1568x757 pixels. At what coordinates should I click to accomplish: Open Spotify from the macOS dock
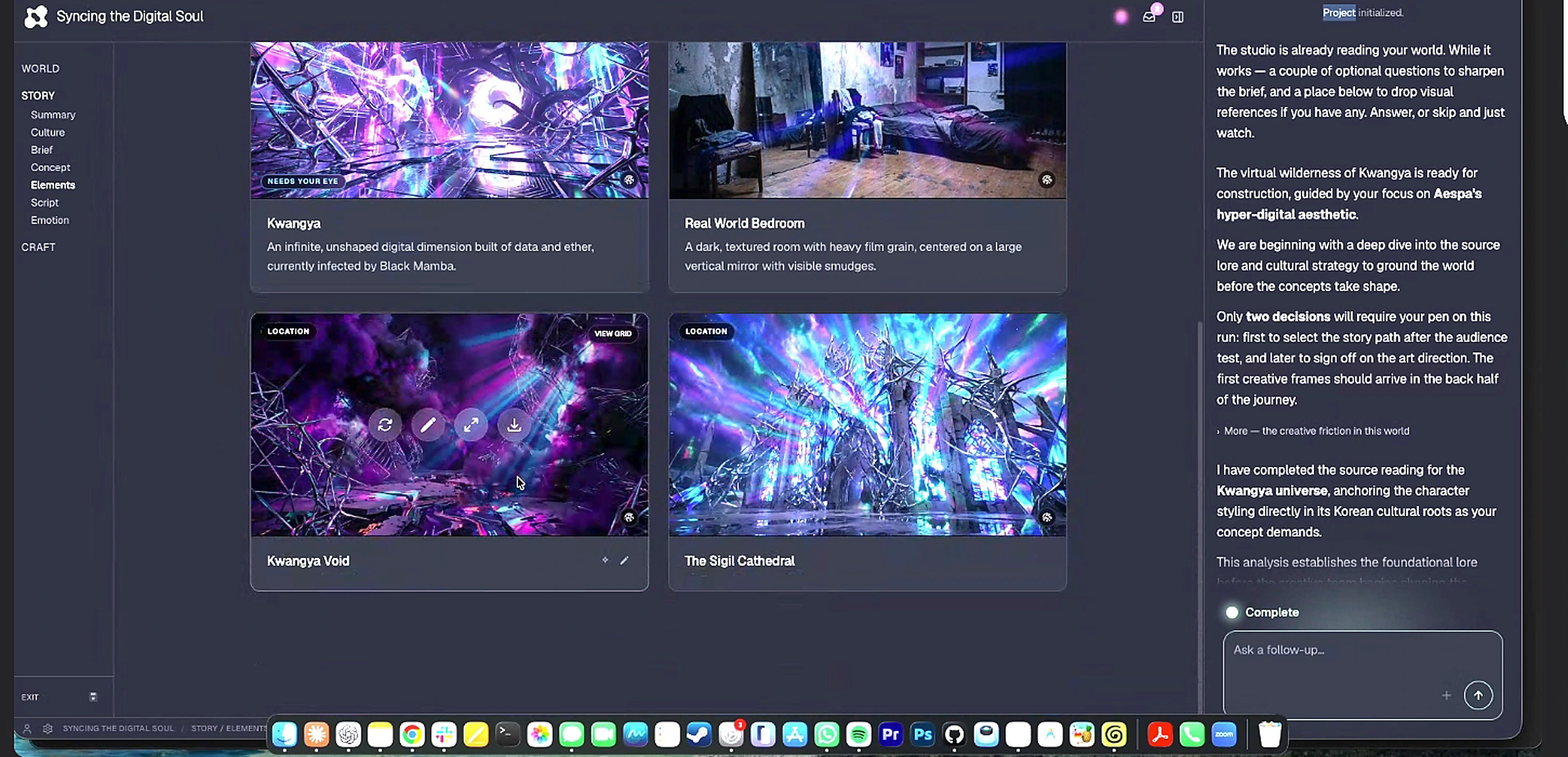[858, 734]
